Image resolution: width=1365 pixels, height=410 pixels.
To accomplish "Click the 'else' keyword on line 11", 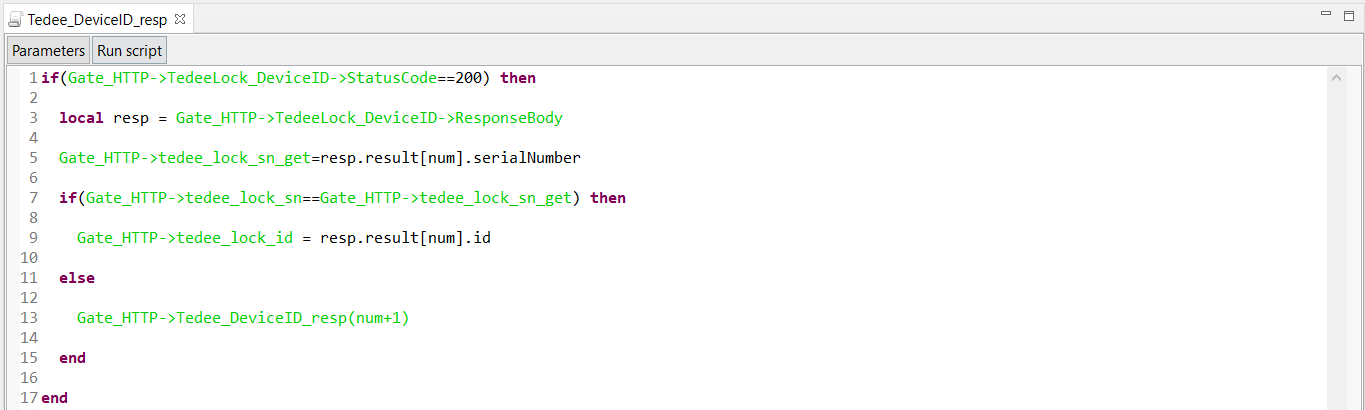I will (x=77, y=278).
